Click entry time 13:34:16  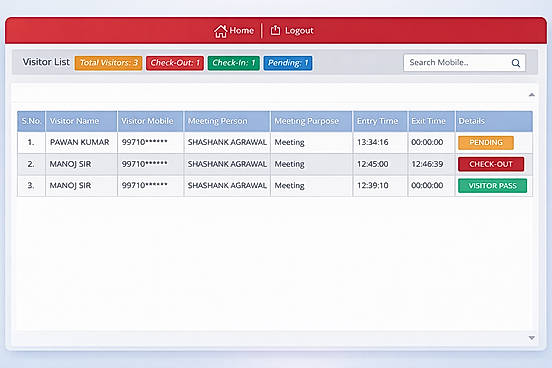click(x=372, y=142)
